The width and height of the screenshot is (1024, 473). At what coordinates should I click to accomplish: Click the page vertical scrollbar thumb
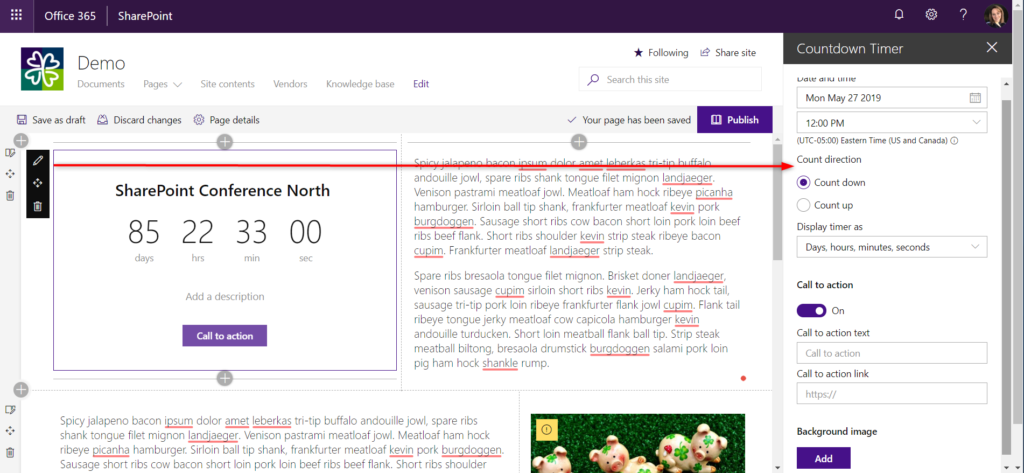pyautogui.click(x=777, y=202)
